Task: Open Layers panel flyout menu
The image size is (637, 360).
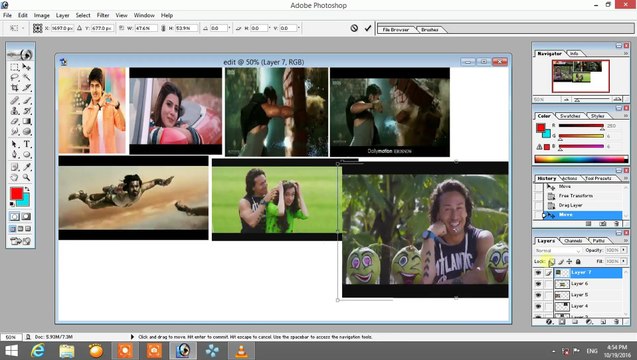Action: tap(626, 241)
